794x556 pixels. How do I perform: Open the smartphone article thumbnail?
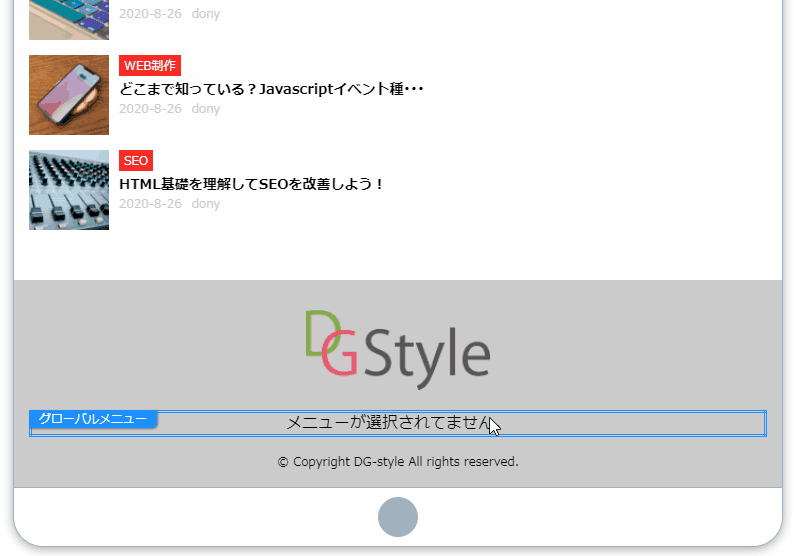(x=69, y=95)
